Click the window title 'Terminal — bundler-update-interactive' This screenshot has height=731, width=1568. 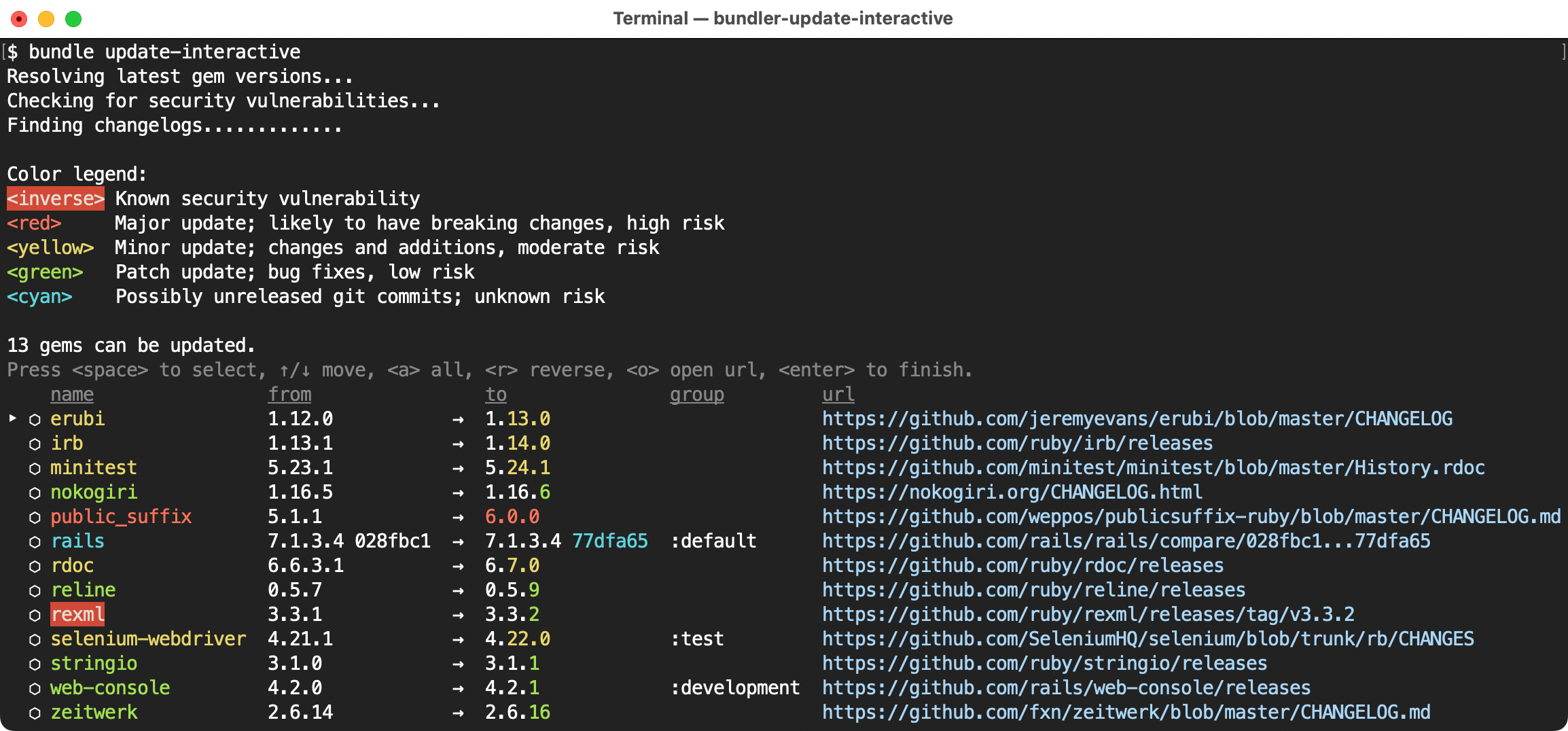(x=783, y=18)
